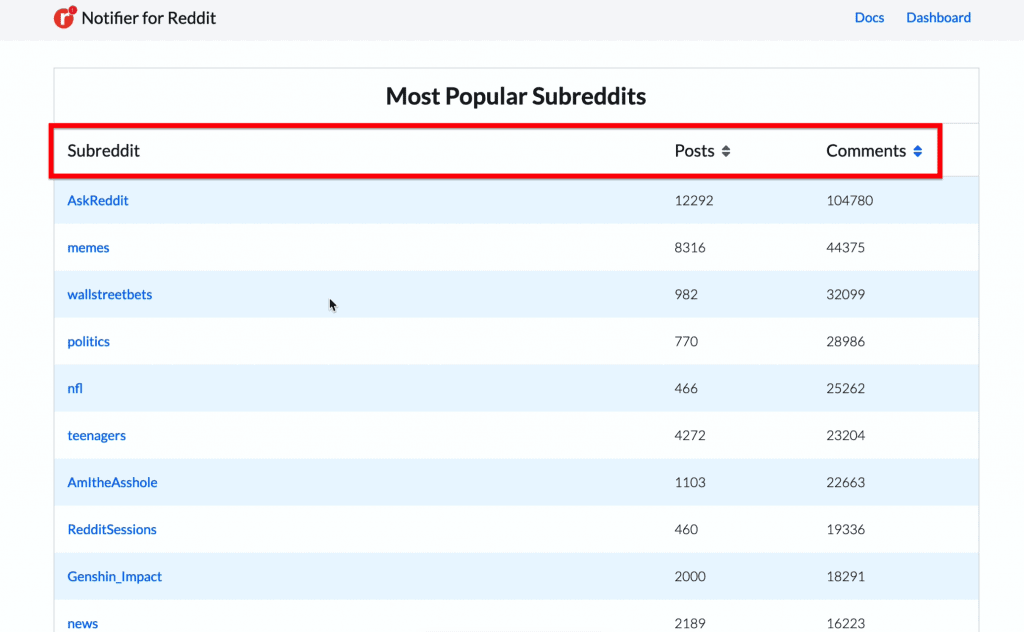
Task: Click the Most Popular Subreddits heading
Action: coord(516,96)
